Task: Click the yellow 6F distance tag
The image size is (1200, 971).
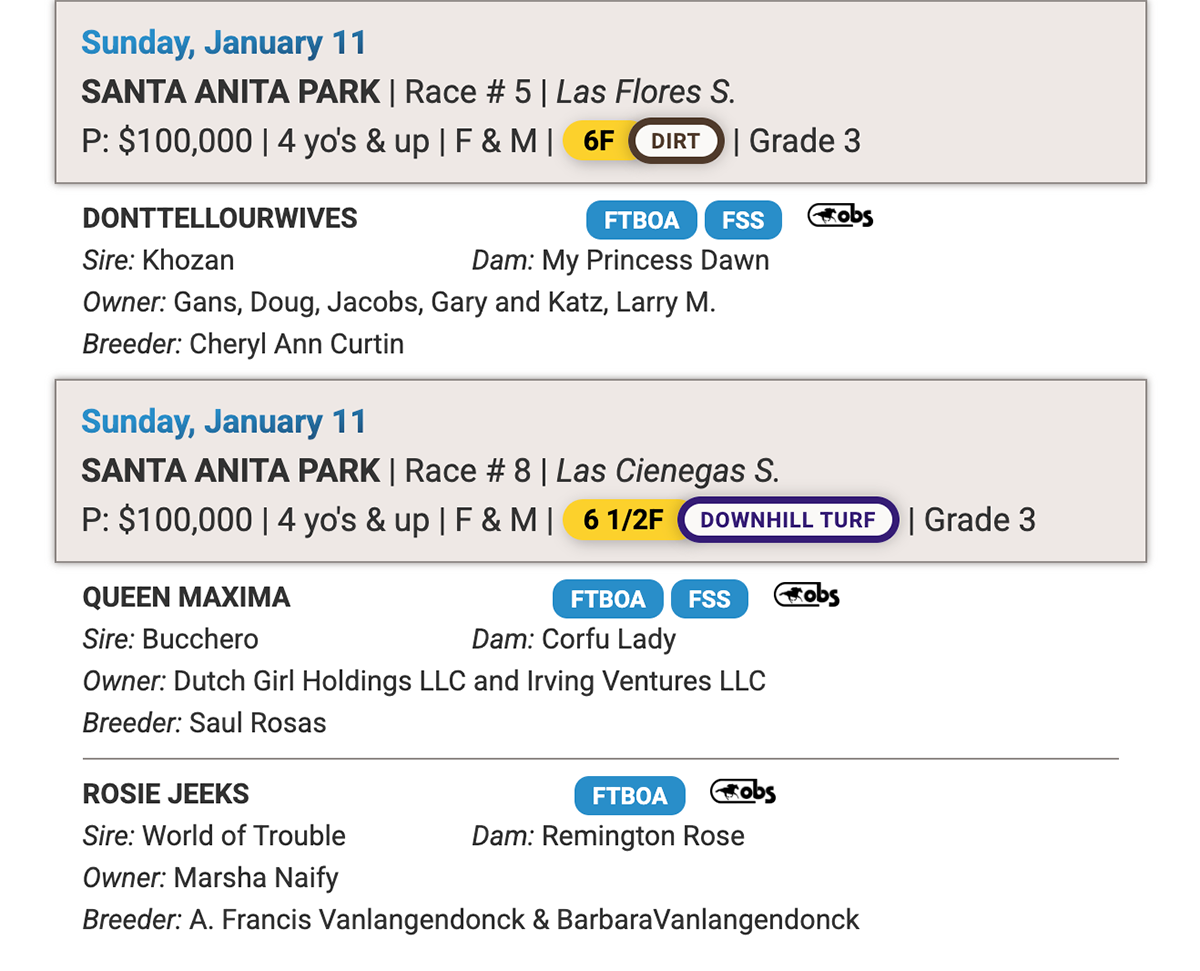Action: pyautogui.click(x=599, y=141)
